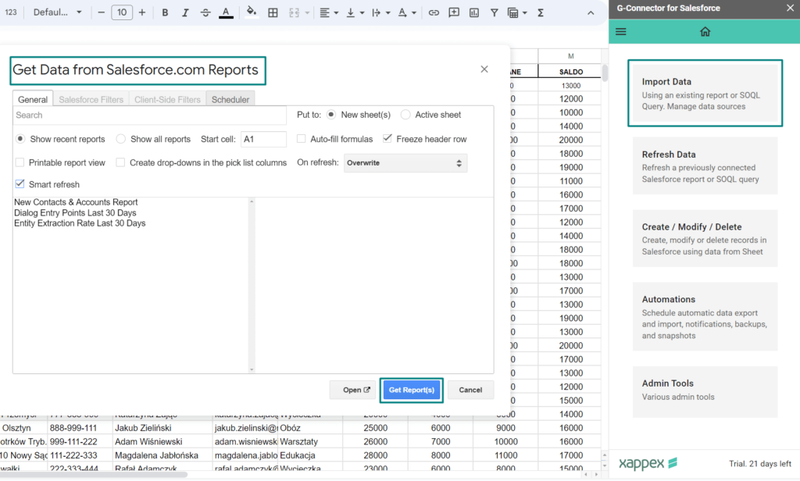The image size is (800, 481).
Task: Collapse the toolbar with chevron
Action: 591,13
